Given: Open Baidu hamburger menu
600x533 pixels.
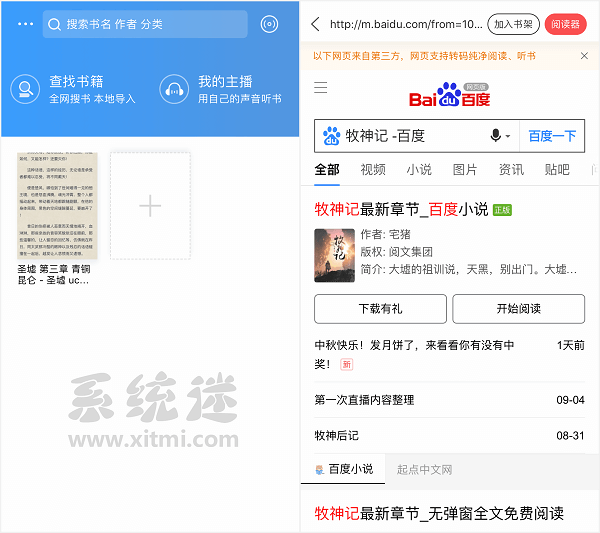Looking at the screenshot, I should tap(321, 87).
